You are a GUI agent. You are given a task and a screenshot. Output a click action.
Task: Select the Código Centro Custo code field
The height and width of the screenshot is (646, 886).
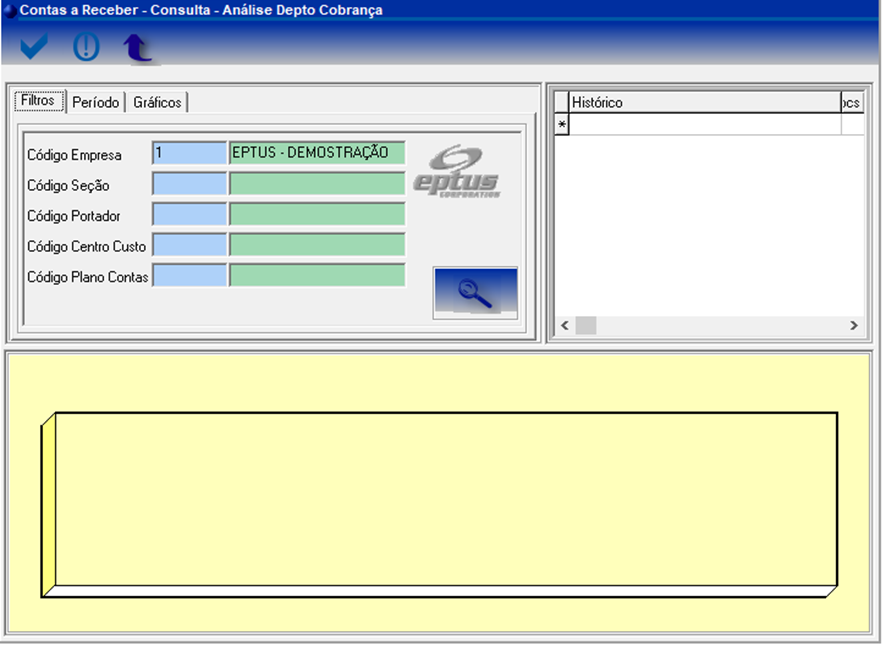pyautogui.click(x=189, y=245)
